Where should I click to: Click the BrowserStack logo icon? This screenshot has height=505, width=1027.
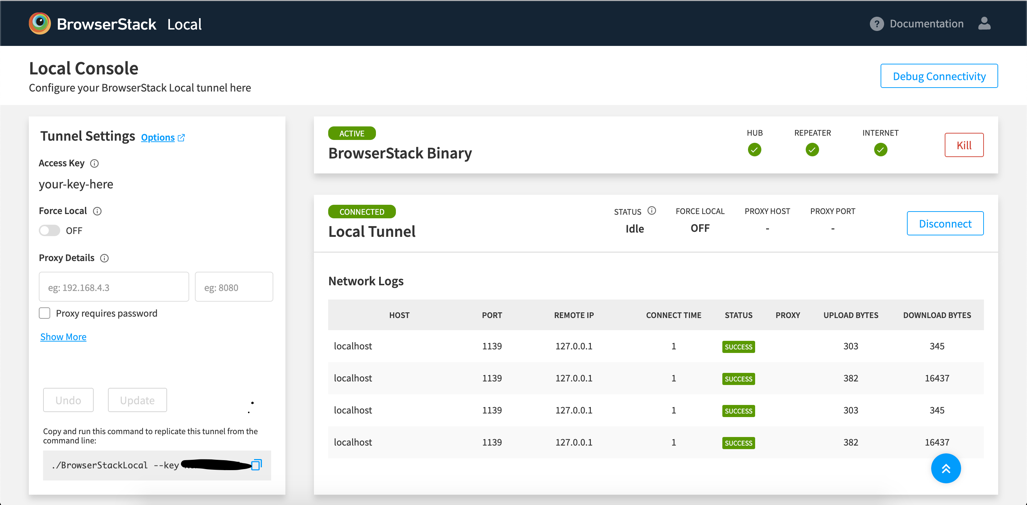click(x=40, y=24)
